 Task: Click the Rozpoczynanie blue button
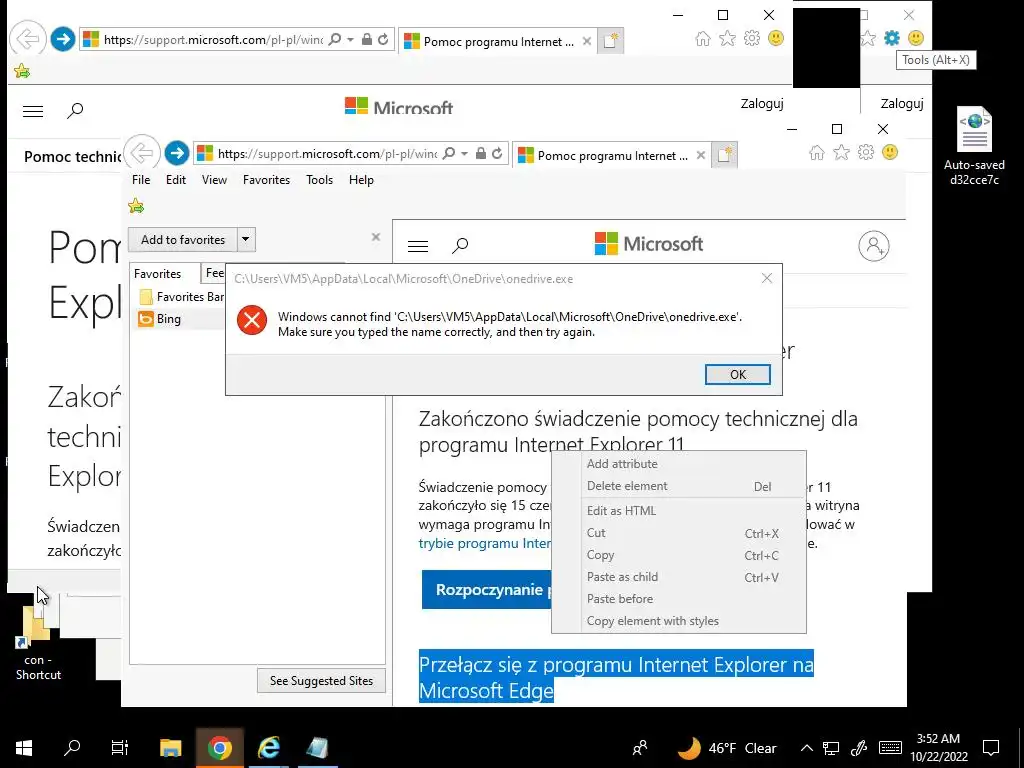coord(487,590)
